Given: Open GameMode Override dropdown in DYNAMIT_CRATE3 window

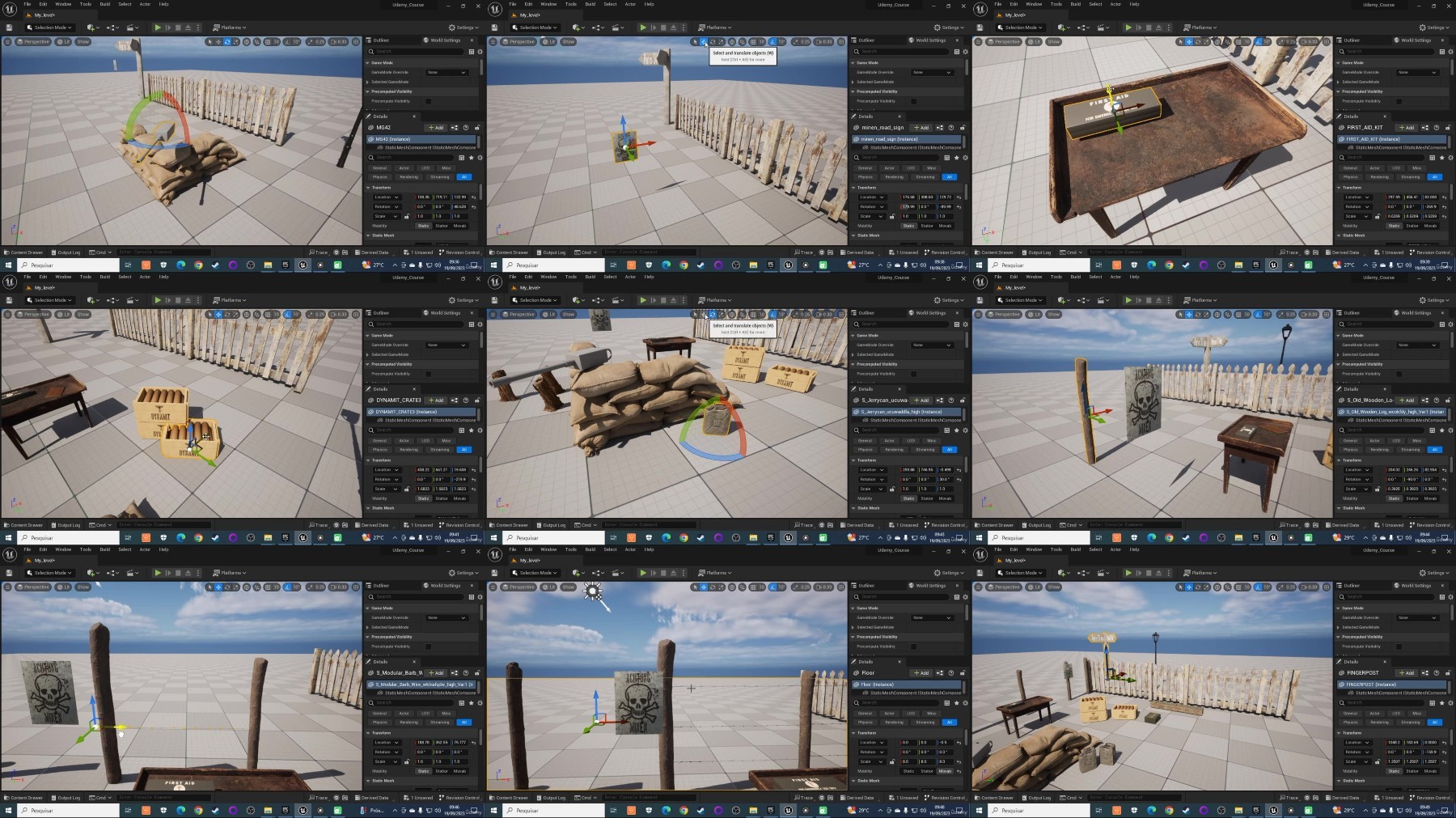Looking at the screenshot, I should click(447, 345).
